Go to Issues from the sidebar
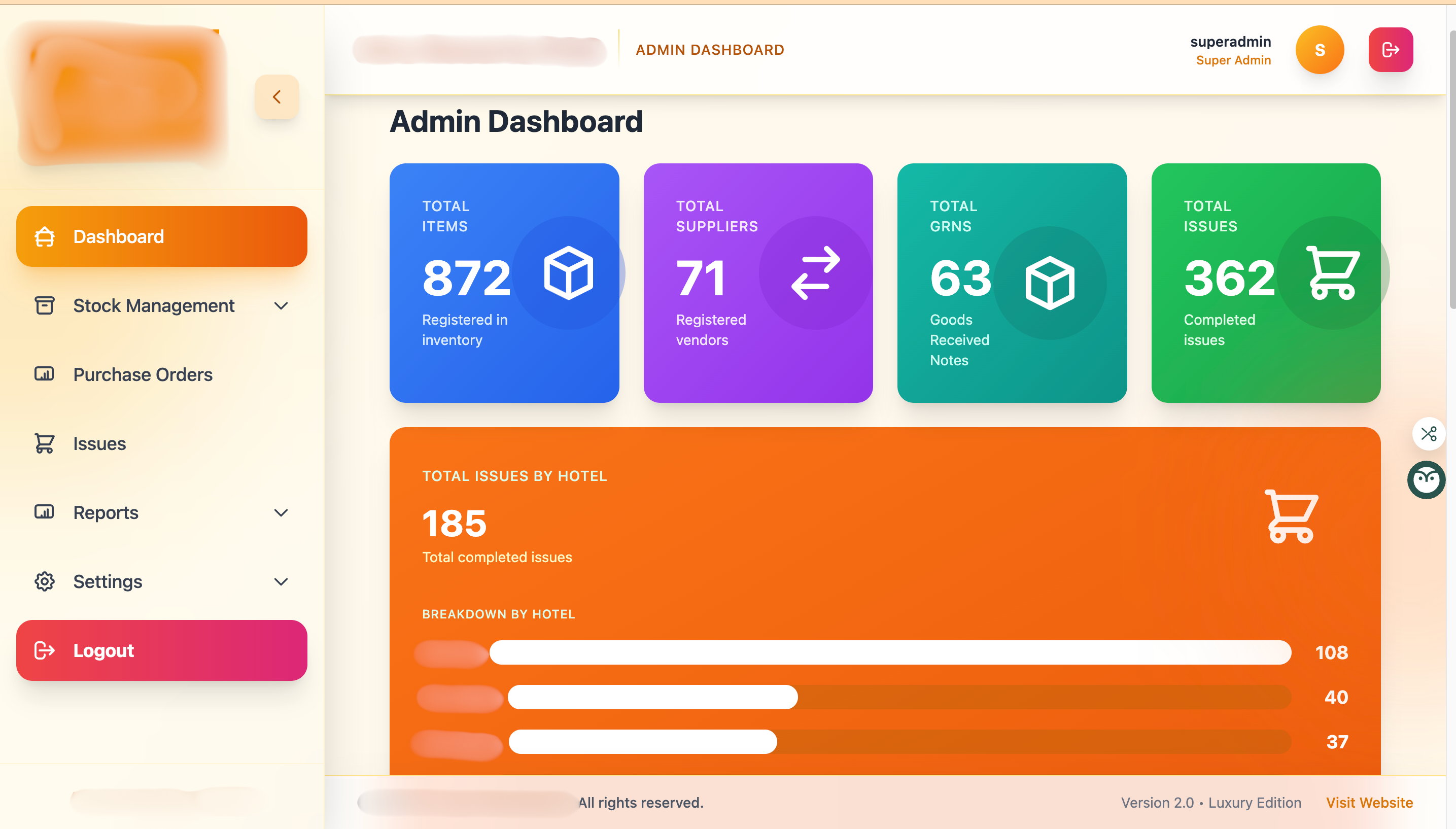The image size is (1456, 829). point(99,443)
